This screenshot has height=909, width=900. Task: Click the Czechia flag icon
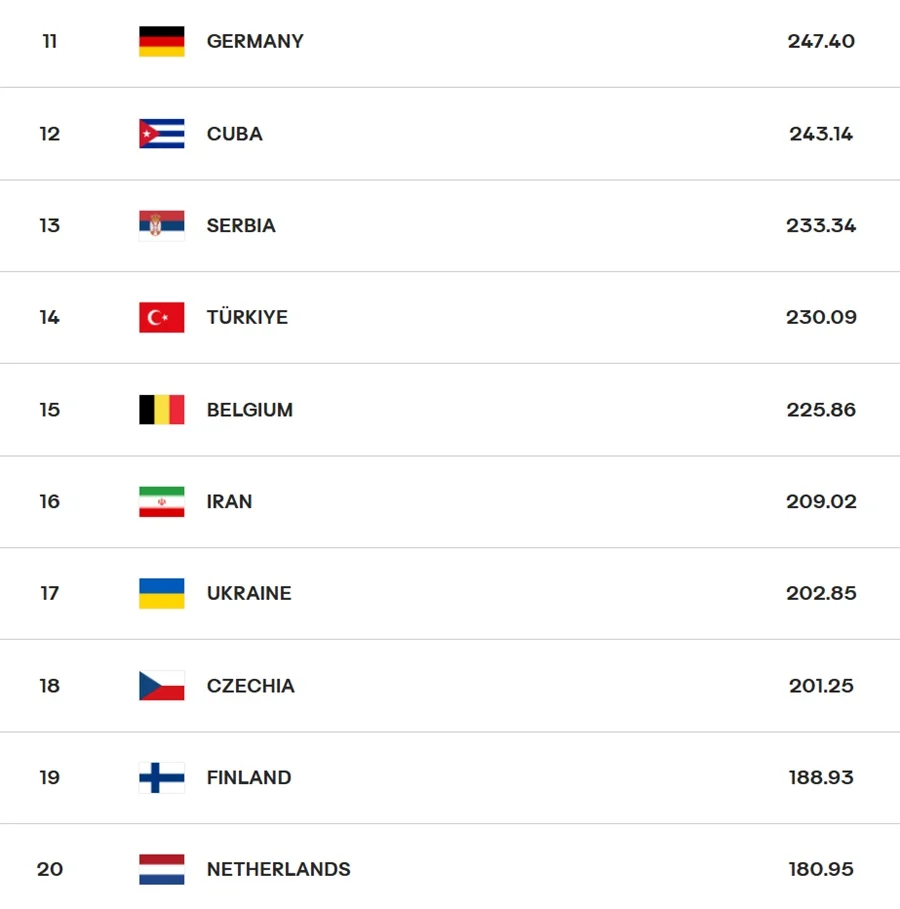tap(161, 686)
